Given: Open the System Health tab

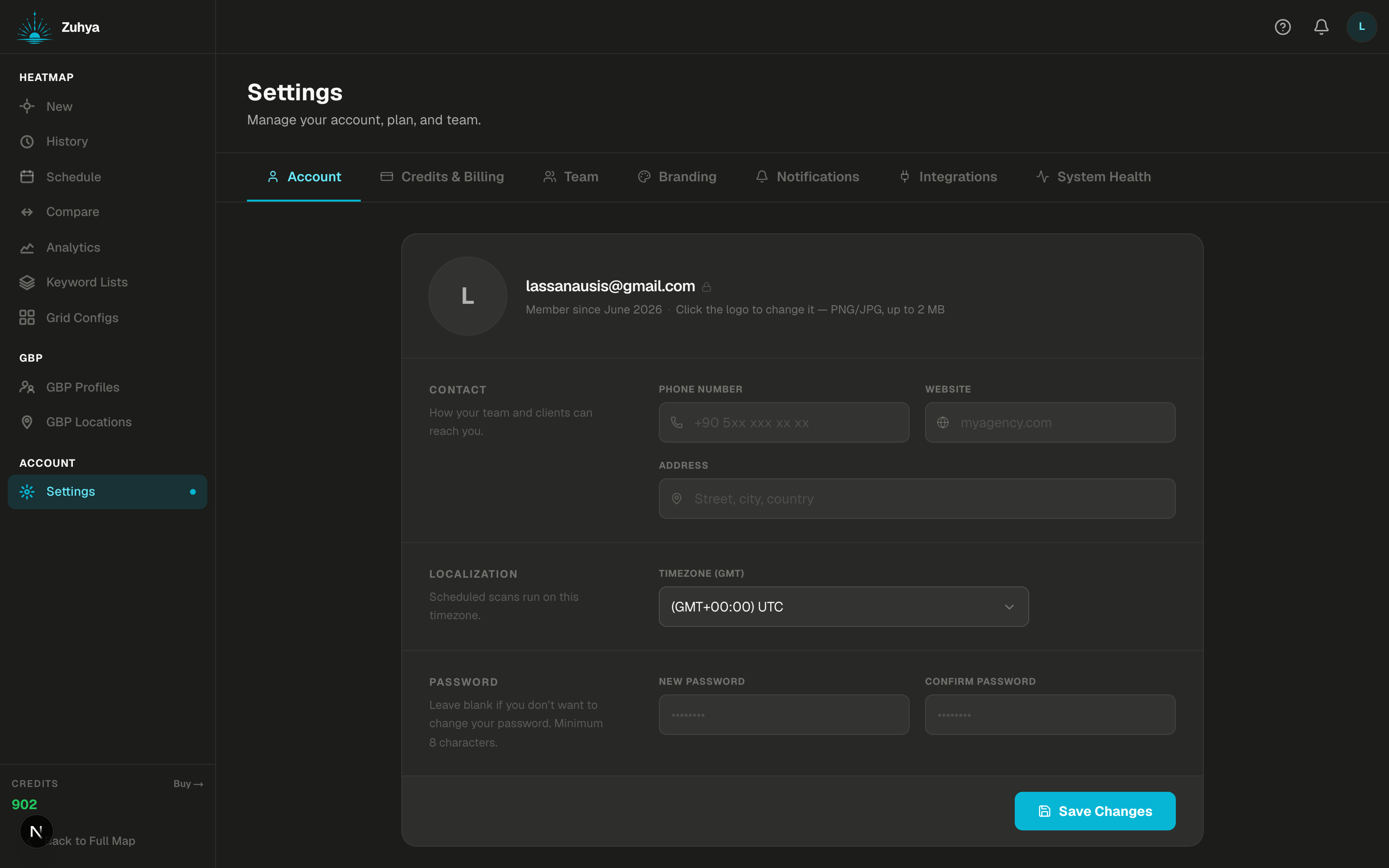Looking at the screenshot, I should click(1093, 177).
